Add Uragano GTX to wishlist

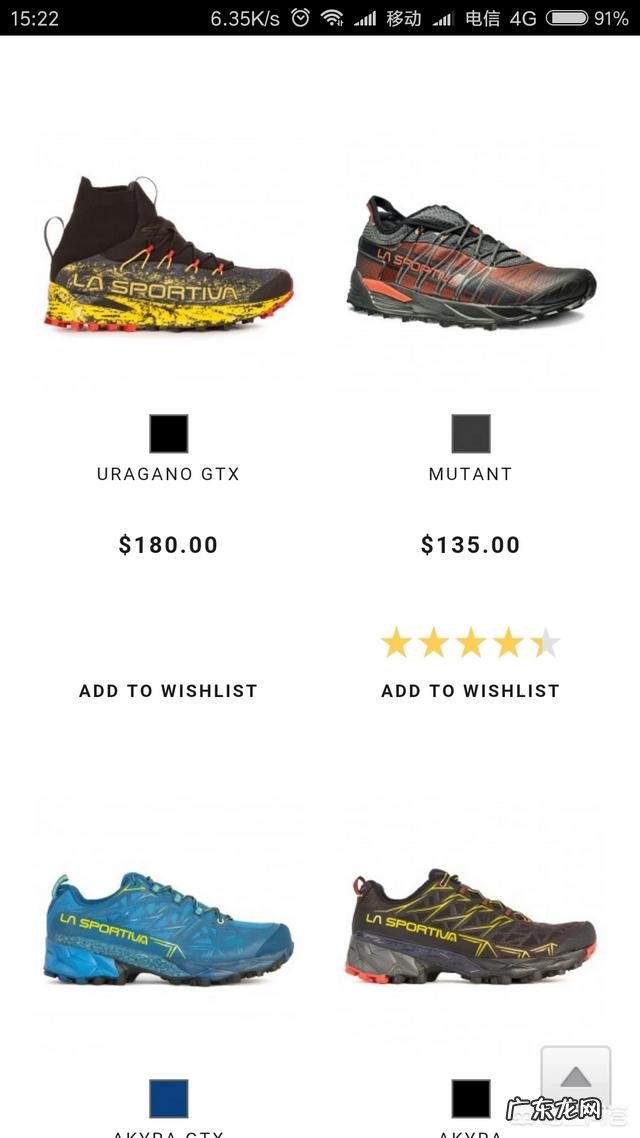pyautogui.click(x=168, y=691)
